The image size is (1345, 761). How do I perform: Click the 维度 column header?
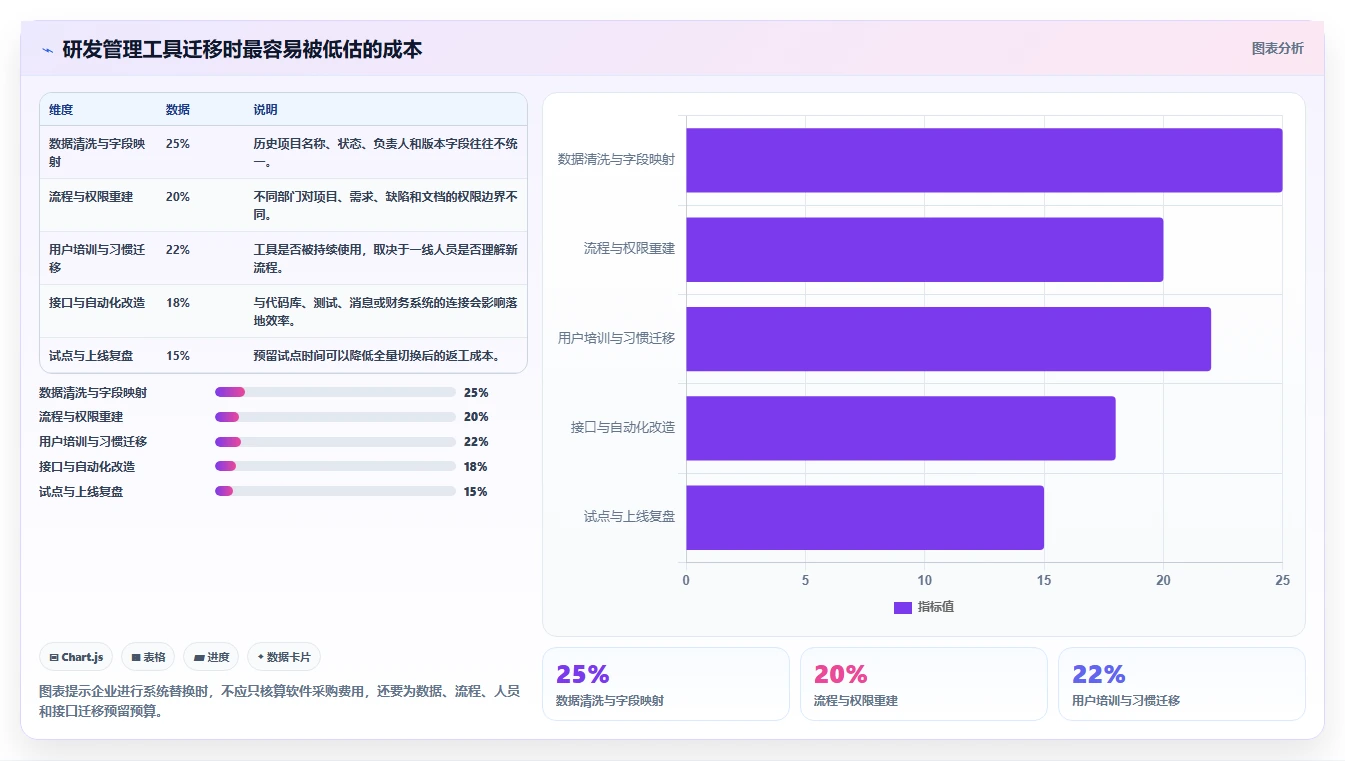pos(61,110)
